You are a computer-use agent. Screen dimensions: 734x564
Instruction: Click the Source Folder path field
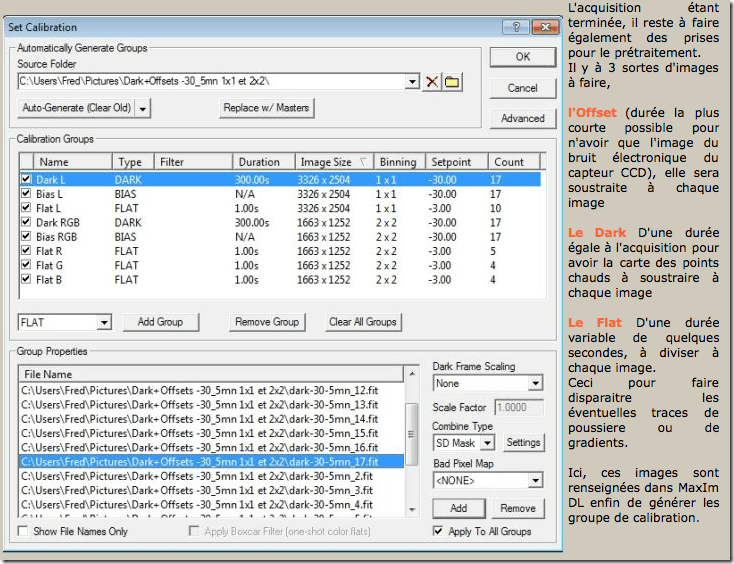212,81
